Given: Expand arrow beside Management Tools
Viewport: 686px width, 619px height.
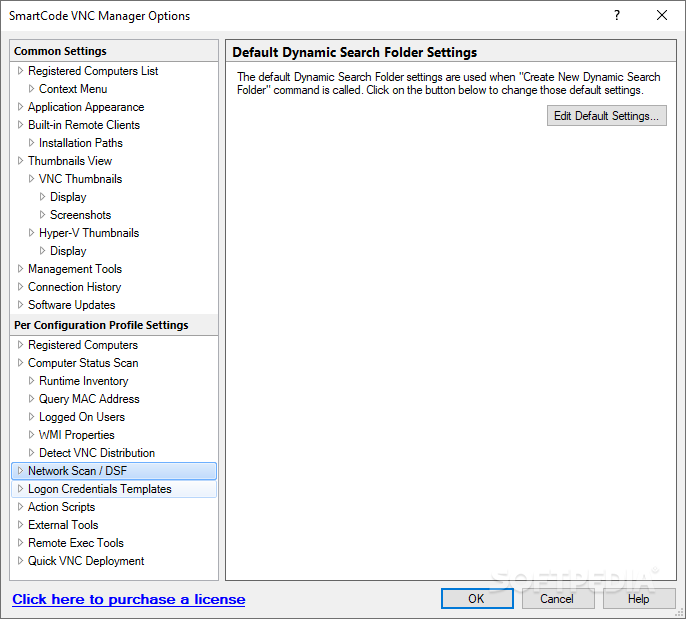Looking at the screenshot, I should coord(20,268).
